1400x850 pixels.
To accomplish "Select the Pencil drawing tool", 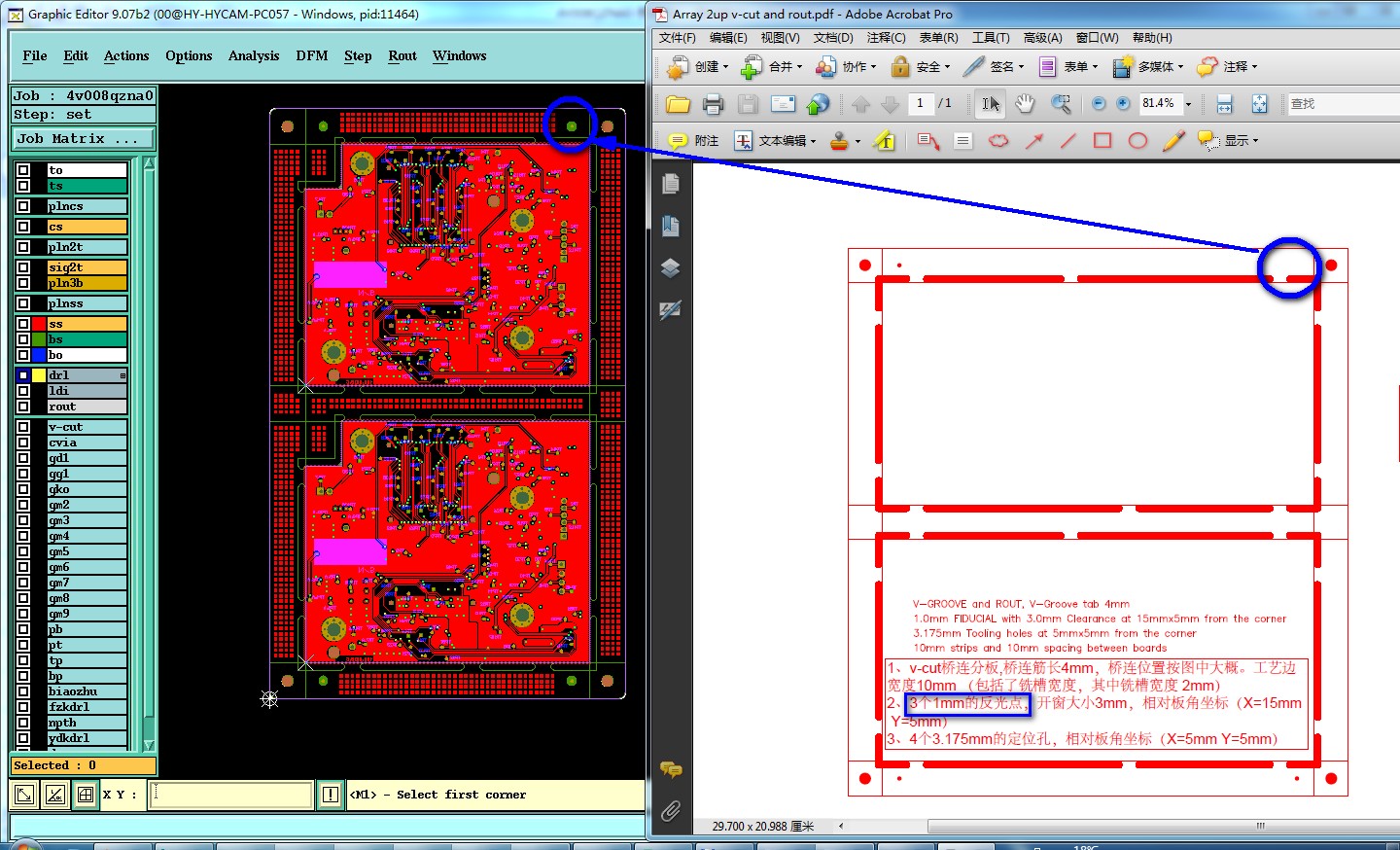I will coord(1173,141).
